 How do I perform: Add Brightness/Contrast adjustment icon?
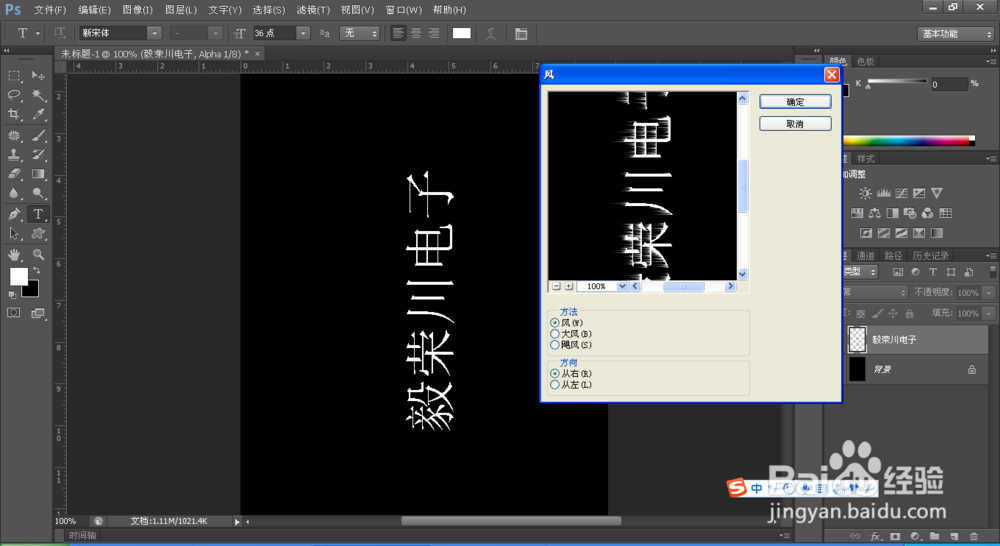(x=865, y=193)
